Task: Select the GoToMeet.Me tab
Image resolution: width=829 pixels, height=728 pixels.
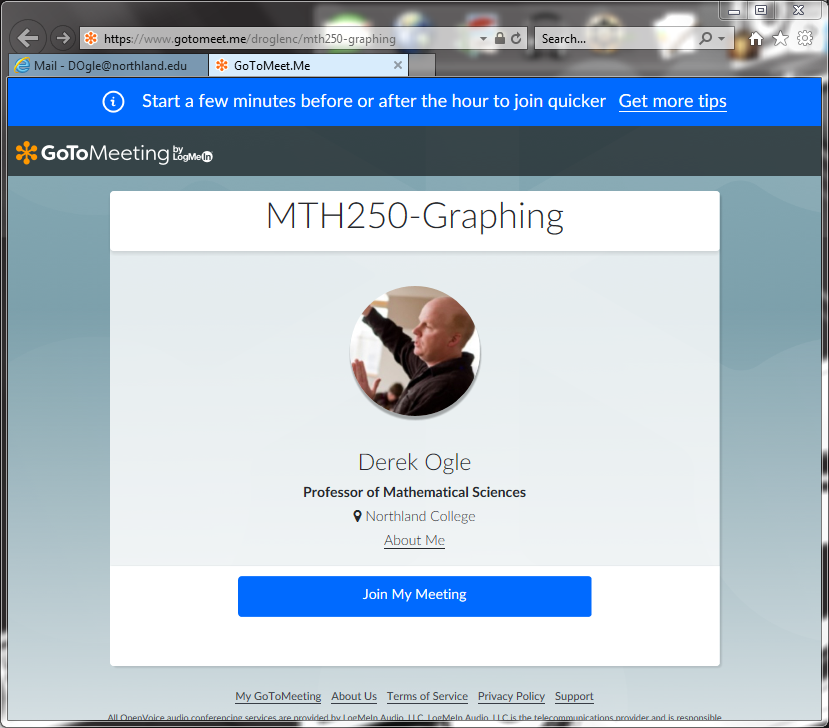Action: pyautogui.click(x=308, y=66)
